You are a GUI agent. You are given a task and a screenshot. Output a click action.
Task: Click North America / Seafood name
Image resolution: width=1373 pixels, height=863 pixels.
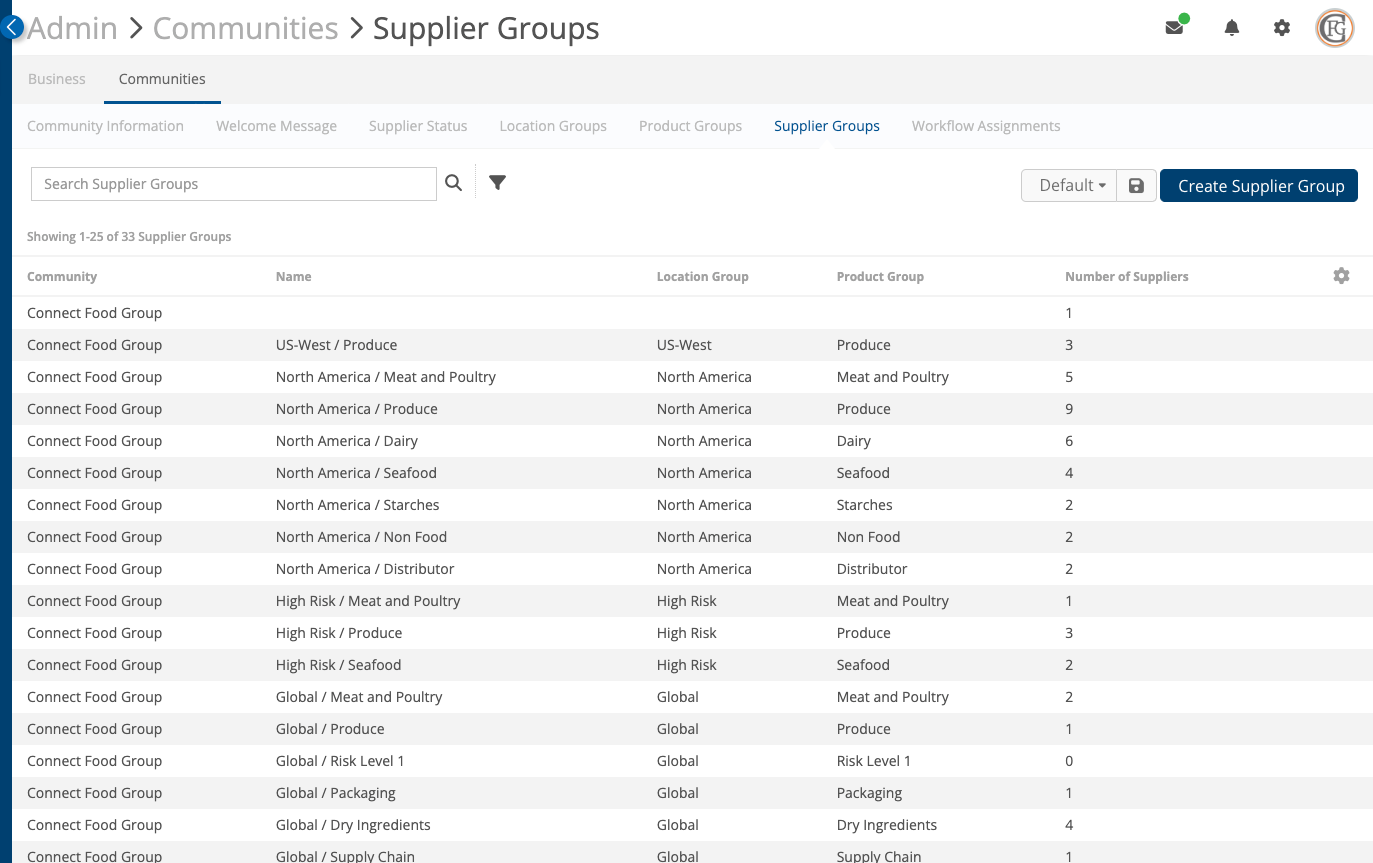coord(356,473)
